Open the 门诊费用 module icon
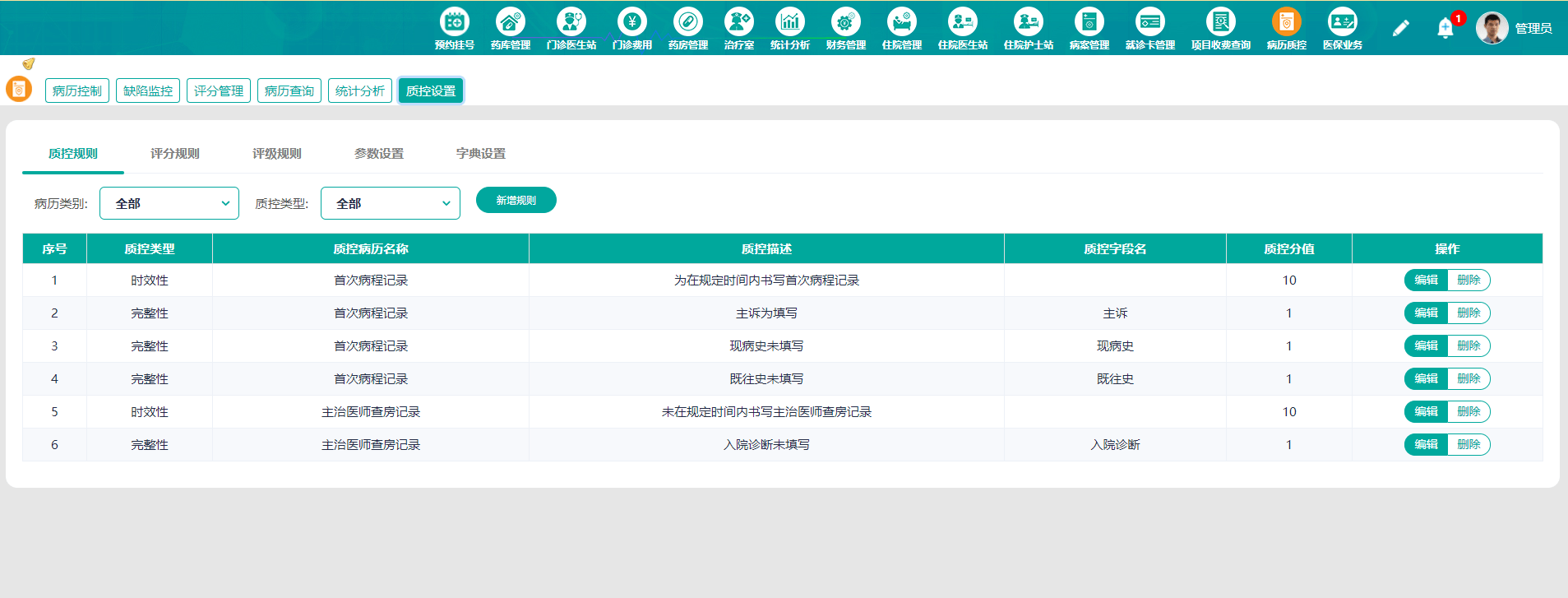 632,22
